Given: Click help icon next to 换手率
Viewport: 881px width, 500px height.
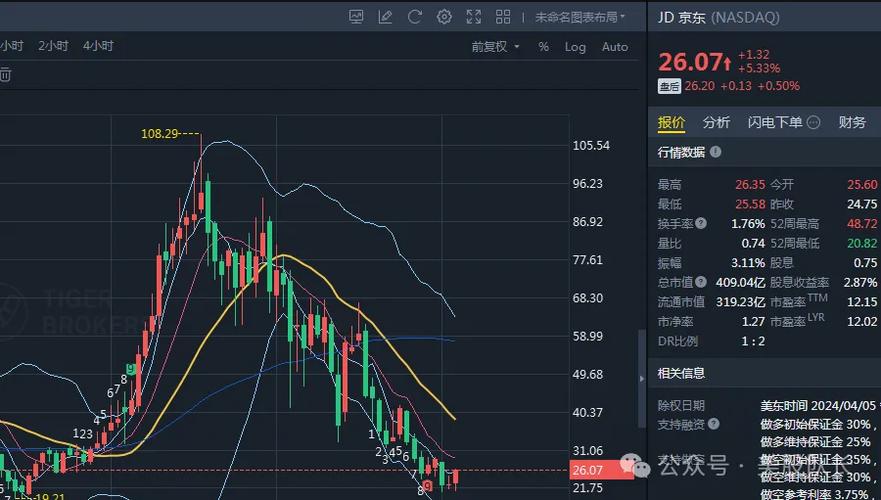Looking at the screenshot, I should click(x=701, y=224).
